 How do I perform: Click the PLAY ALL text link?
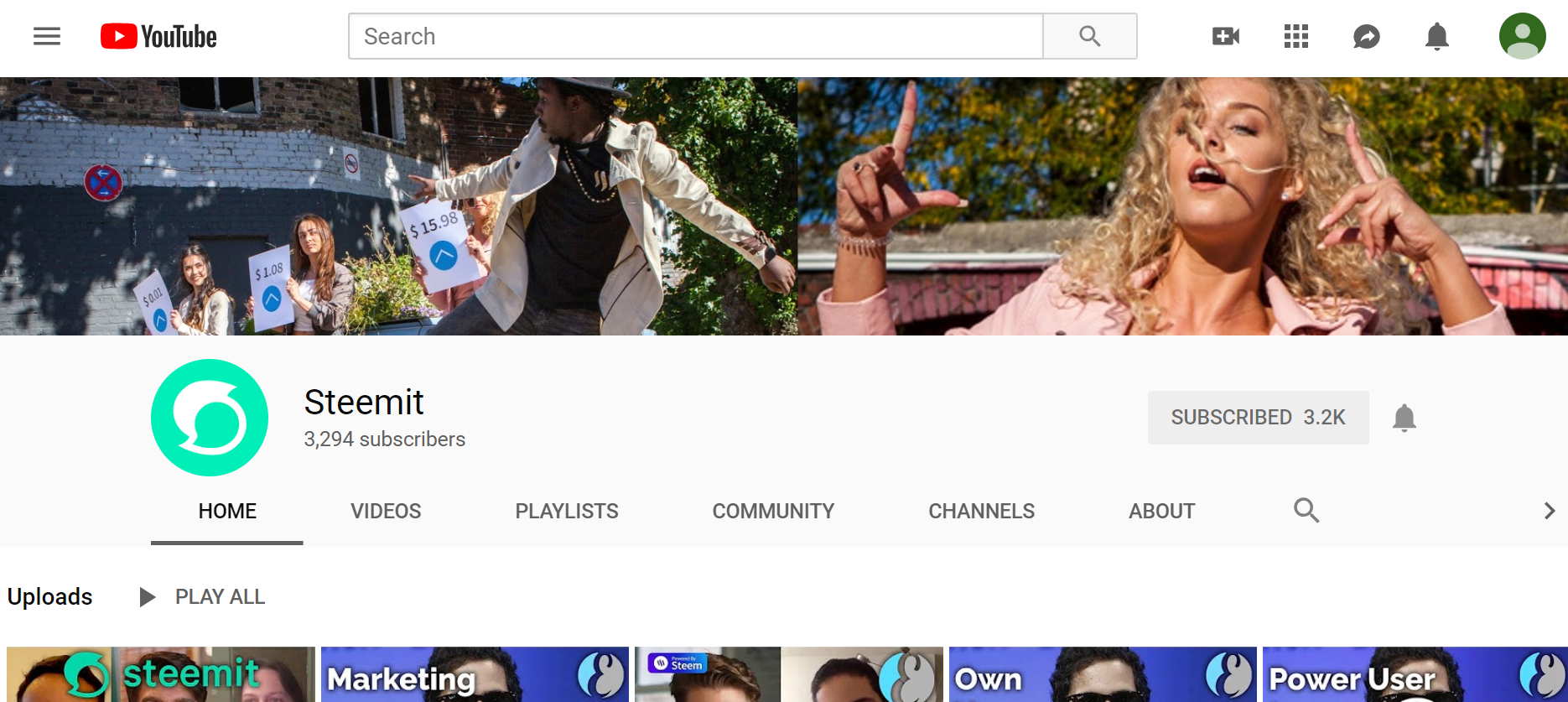220,596
